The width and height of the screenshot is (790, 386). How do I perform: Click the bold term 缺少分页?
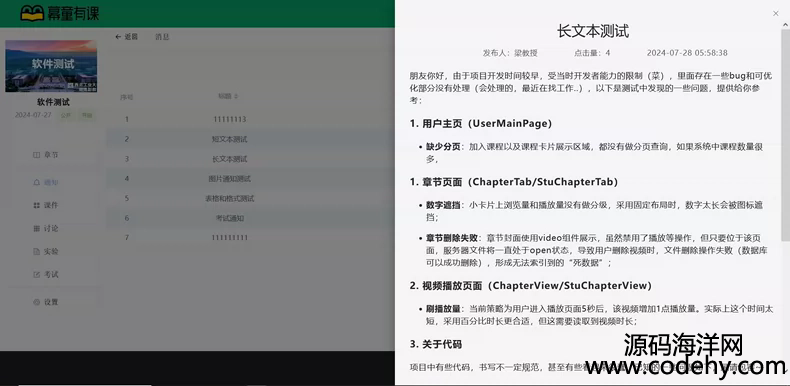pyautogui.click(x=443, y=147)
